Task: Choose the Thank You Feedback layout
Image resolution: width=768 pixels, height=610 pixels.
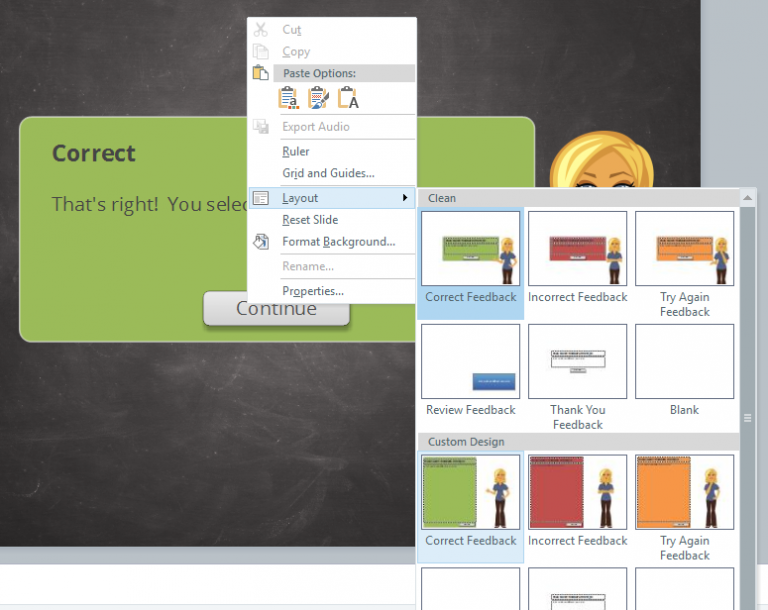Action: pos(577,362)
